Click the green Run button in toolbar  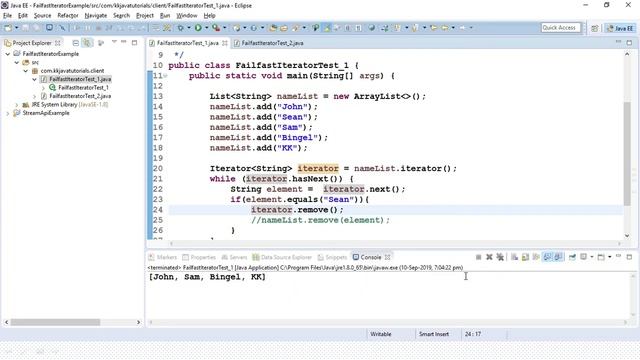pos(198,28)
